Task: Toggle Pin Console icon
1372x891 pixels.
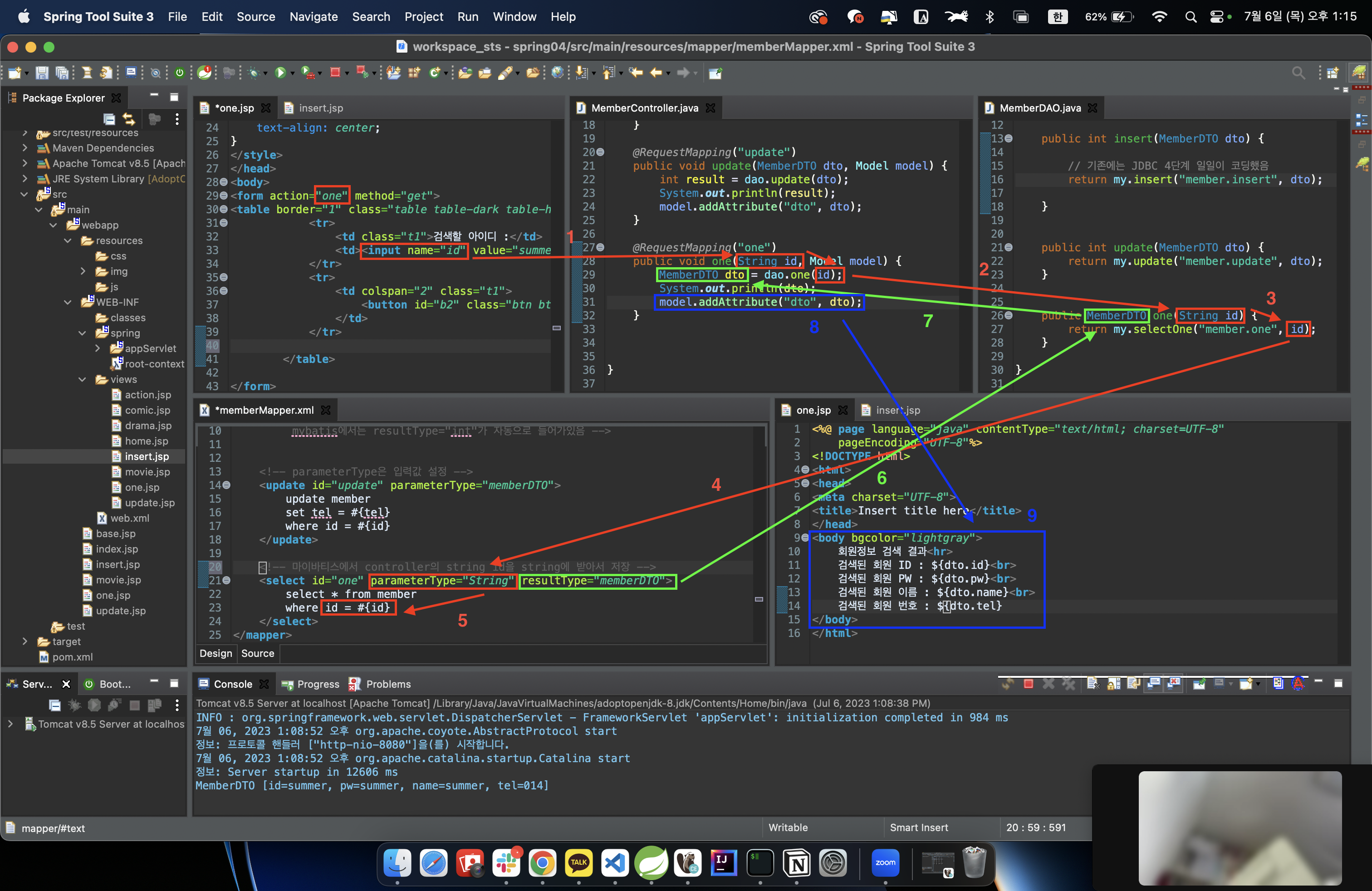Action: [1200, 684]
